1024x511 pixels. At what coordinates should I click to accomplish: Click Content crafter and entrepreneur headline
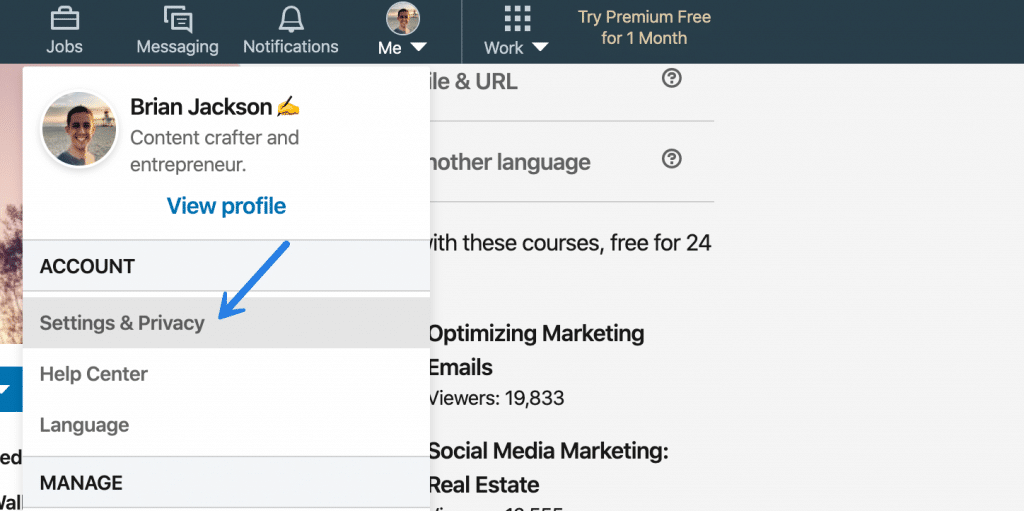coord(214,151)
